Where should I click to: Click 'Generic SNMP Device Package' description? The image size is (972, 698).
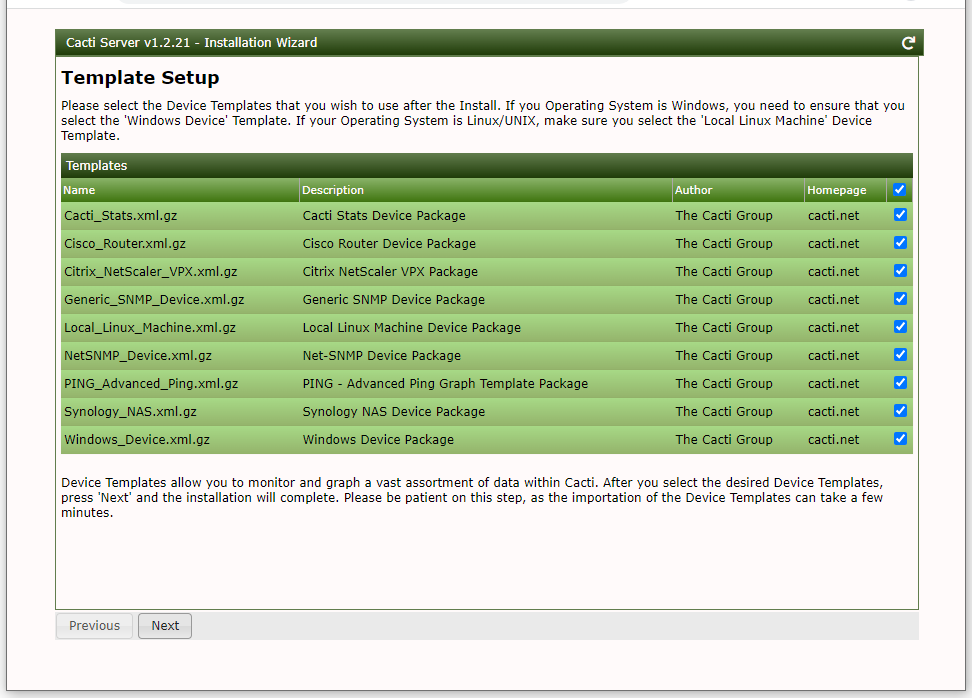(394, 299)
